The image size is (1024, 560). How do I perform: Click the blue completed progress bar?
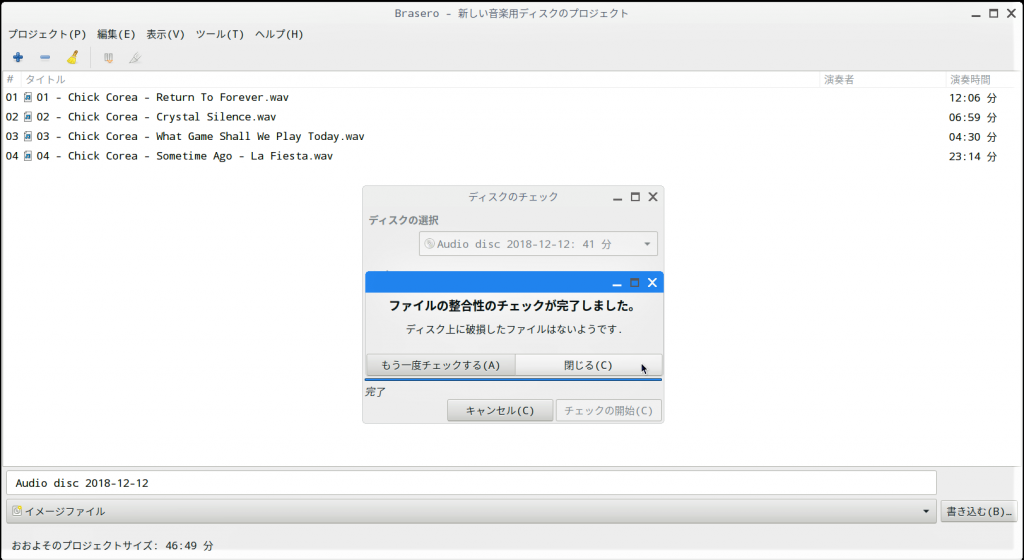513,380
